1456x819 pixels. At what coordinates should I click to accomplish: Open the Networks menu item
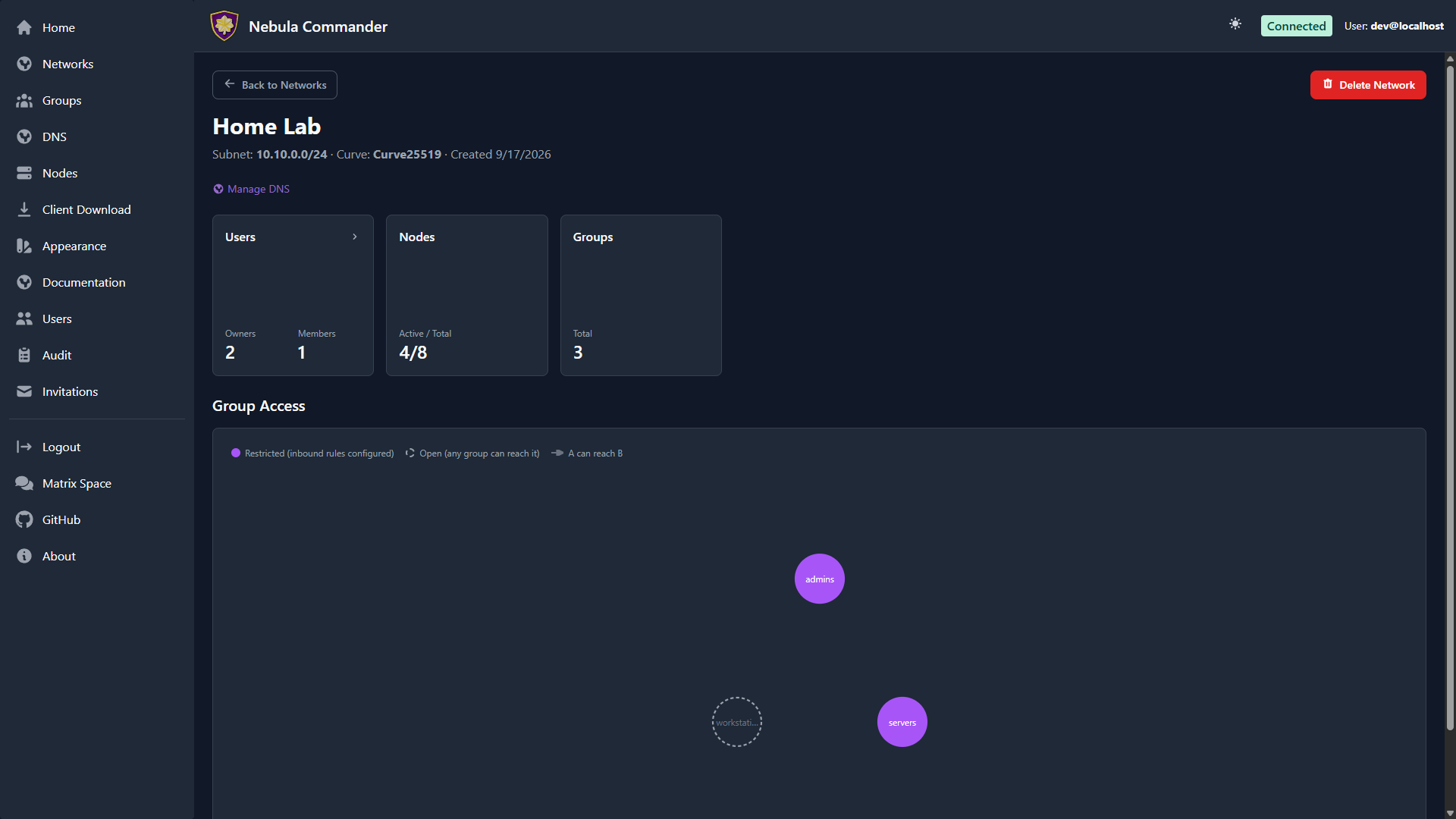pyautogui.click(x=97, y=64)
